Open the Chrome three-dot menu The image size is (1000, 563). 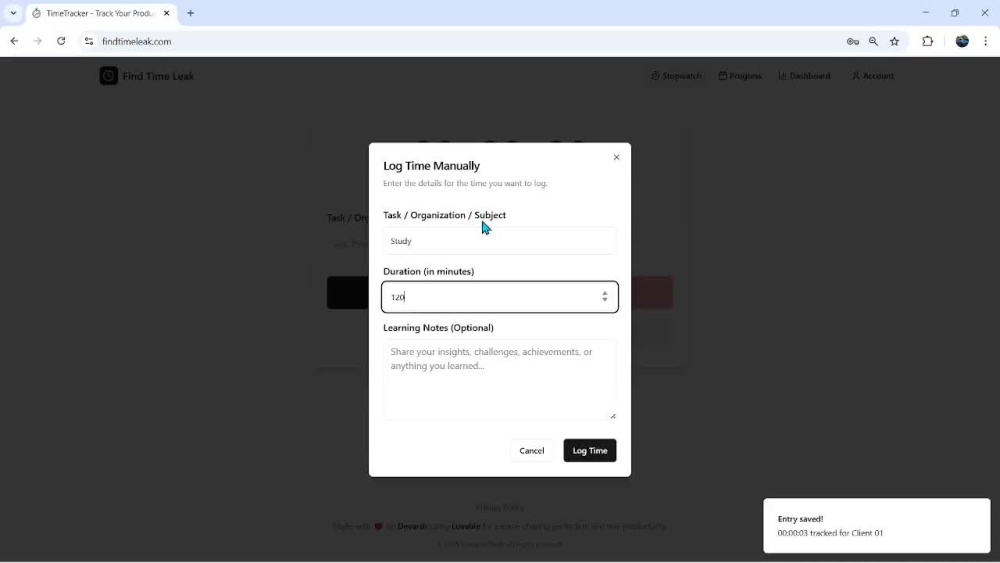coord(985,41)
